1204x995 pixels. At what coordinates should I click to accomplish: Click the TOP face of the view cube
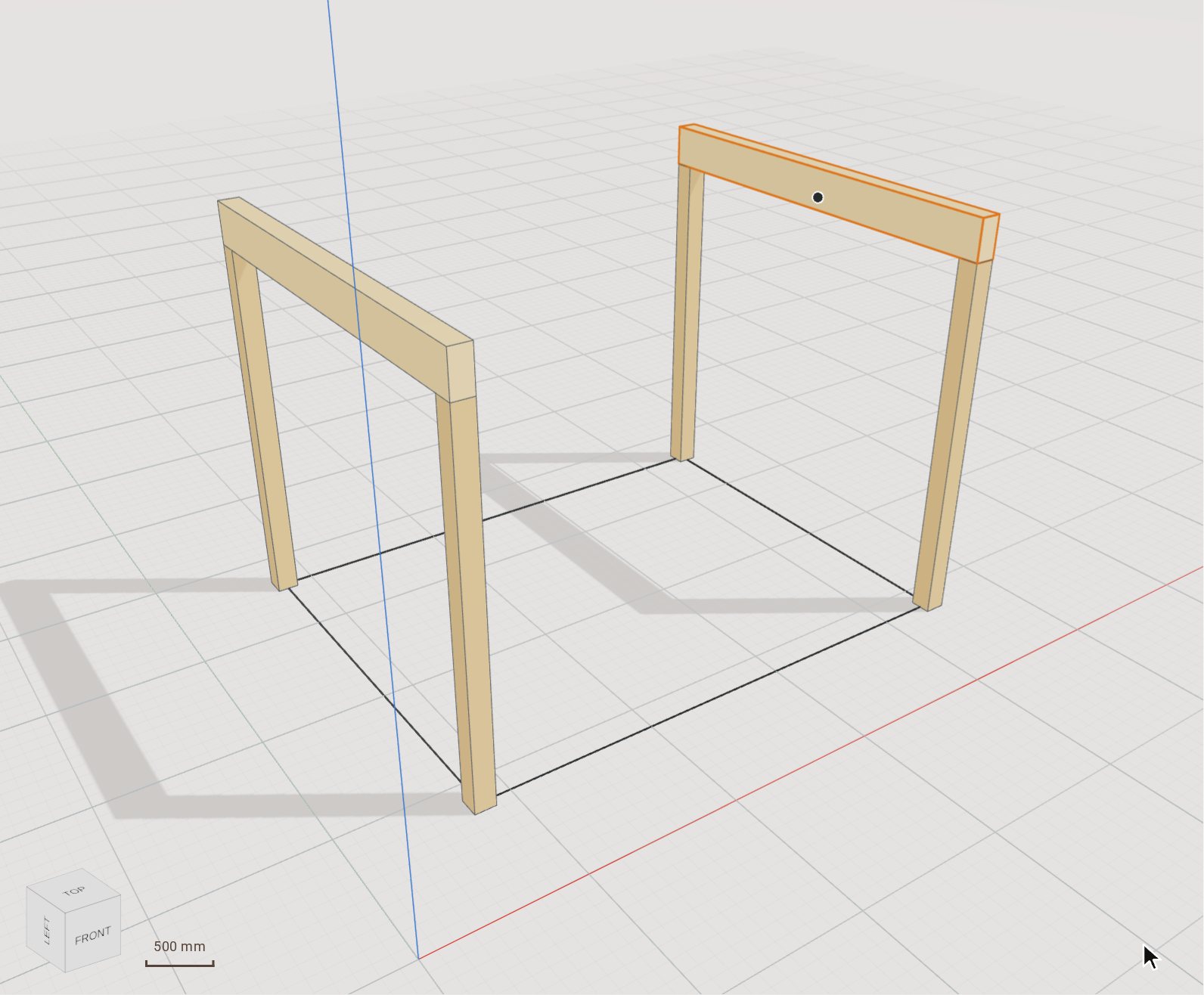click(x=73, y=891)
